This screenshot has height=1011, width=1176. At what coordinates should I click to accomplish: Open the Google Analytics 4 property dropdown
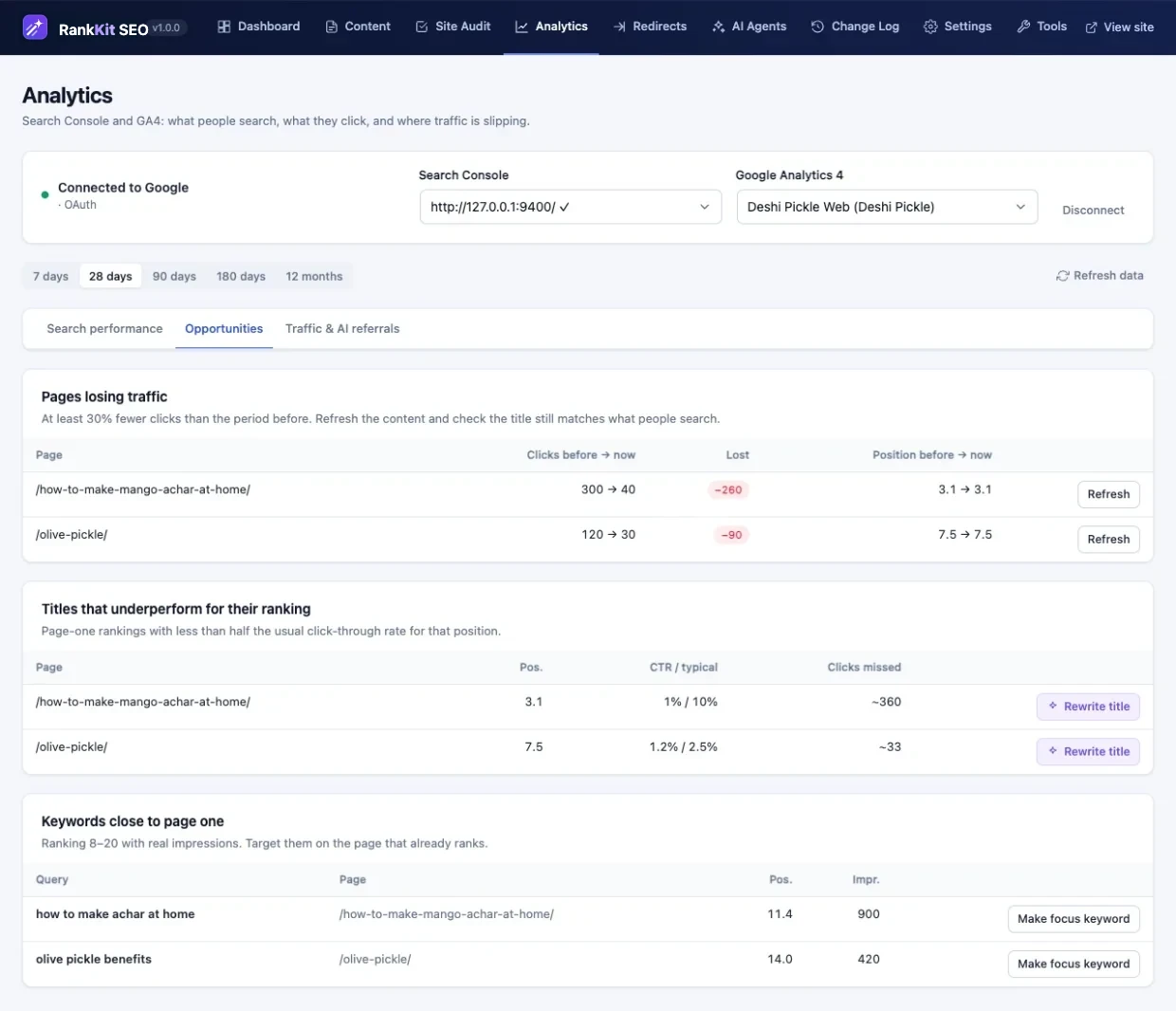tap(887, 207)
